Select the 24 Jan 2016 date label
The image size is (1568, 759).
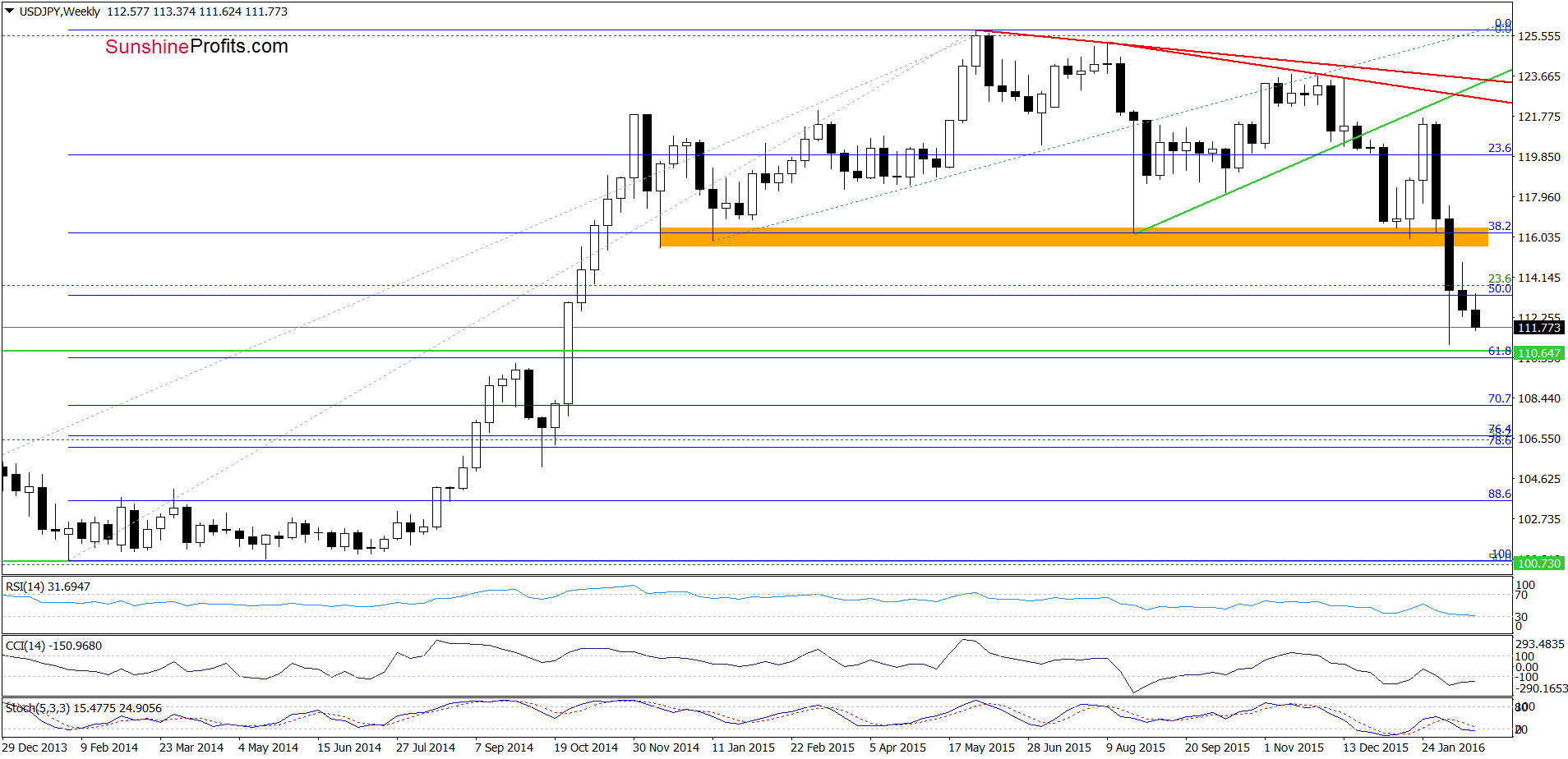point(1453,747)
